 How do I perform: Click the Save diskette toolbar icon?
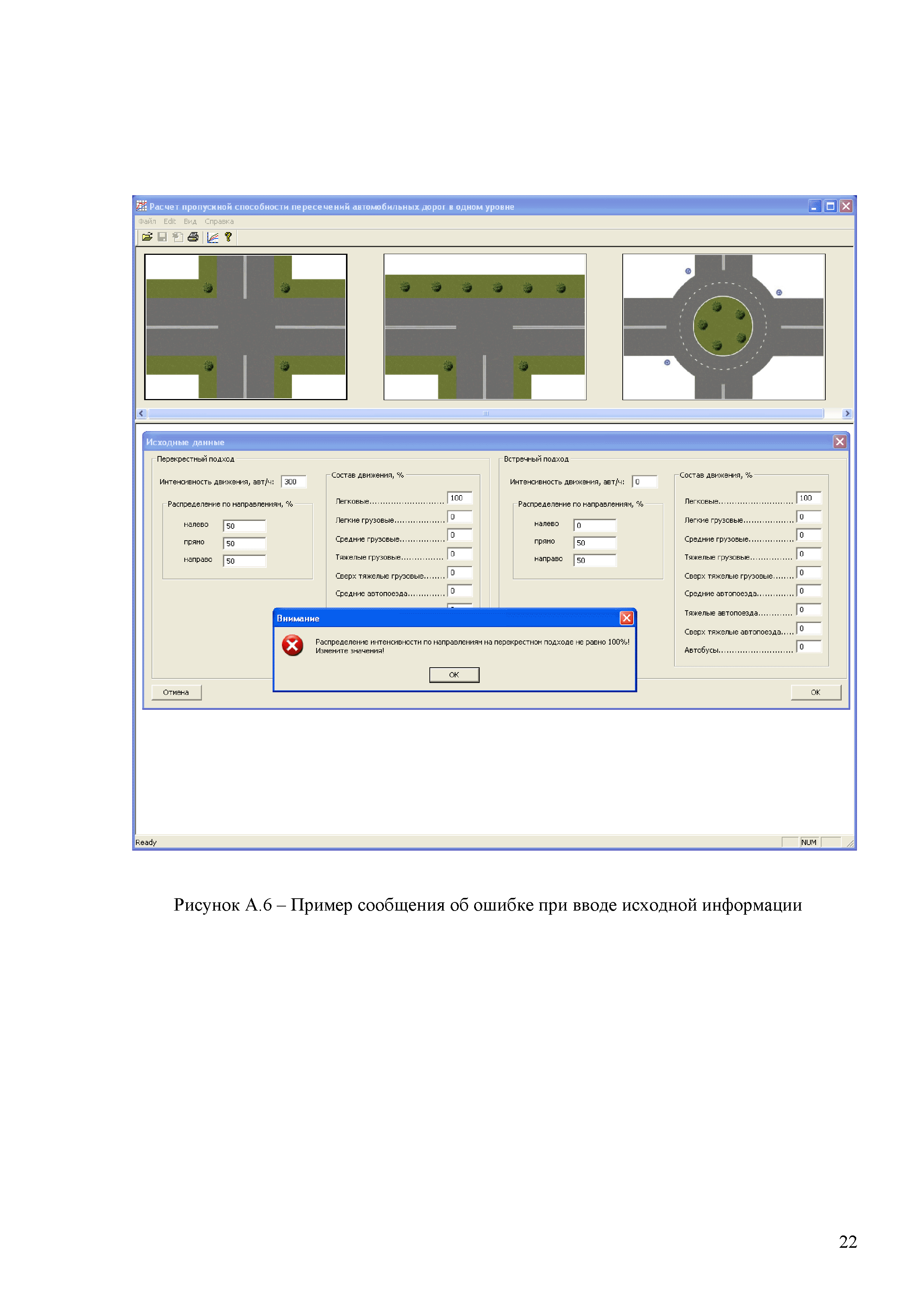point(162,237)
